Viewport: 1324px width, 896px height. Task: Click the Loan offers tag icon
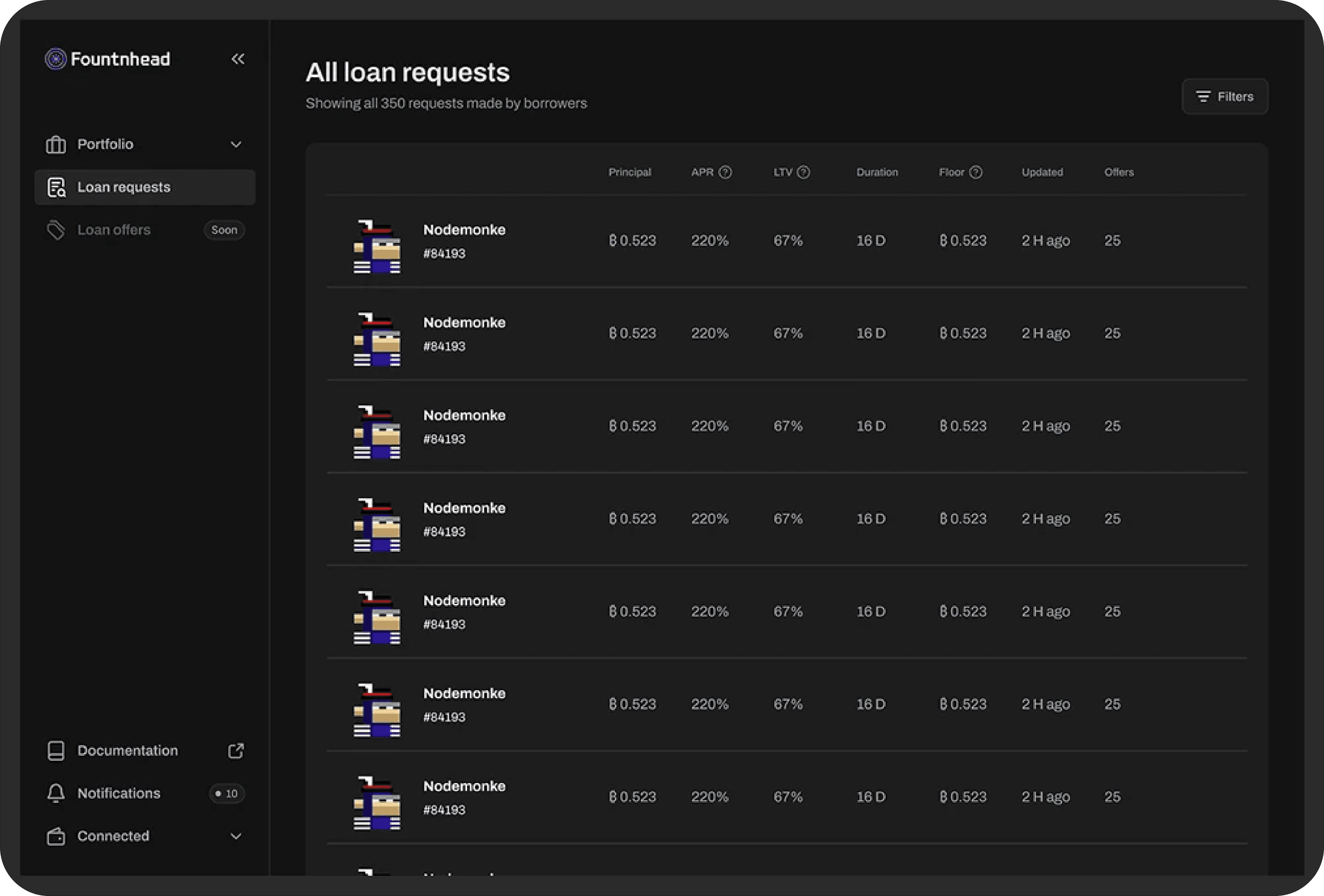click(56, 230)
